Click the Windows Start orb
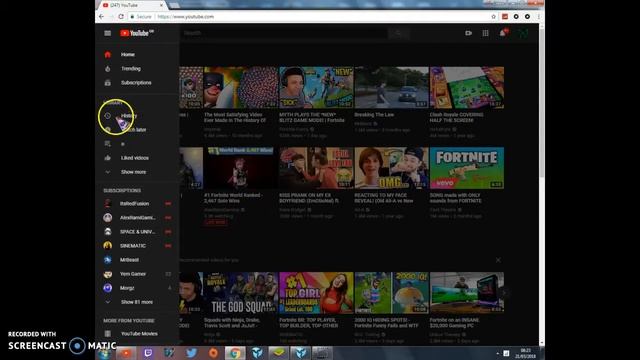This screenshot has height=360, width=640. 104,353
